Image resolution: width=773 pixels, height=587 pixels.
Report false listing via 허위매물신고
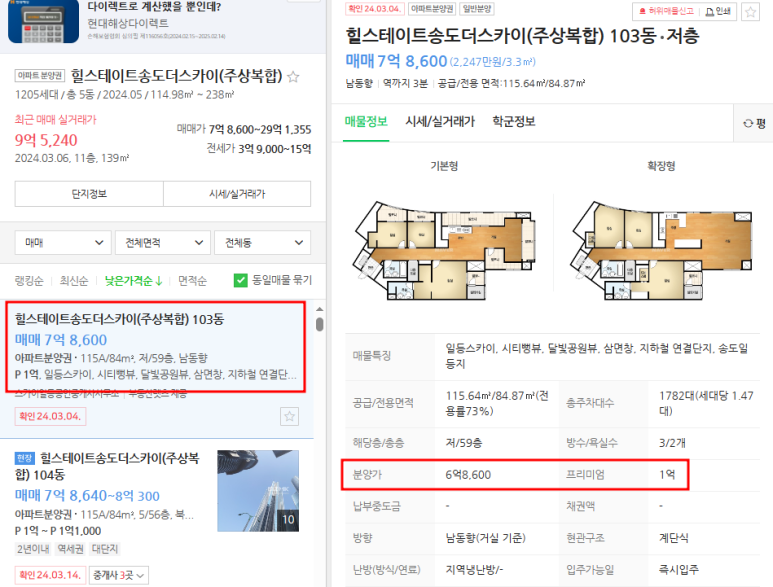pyautogui.click(x=666, y=11)
